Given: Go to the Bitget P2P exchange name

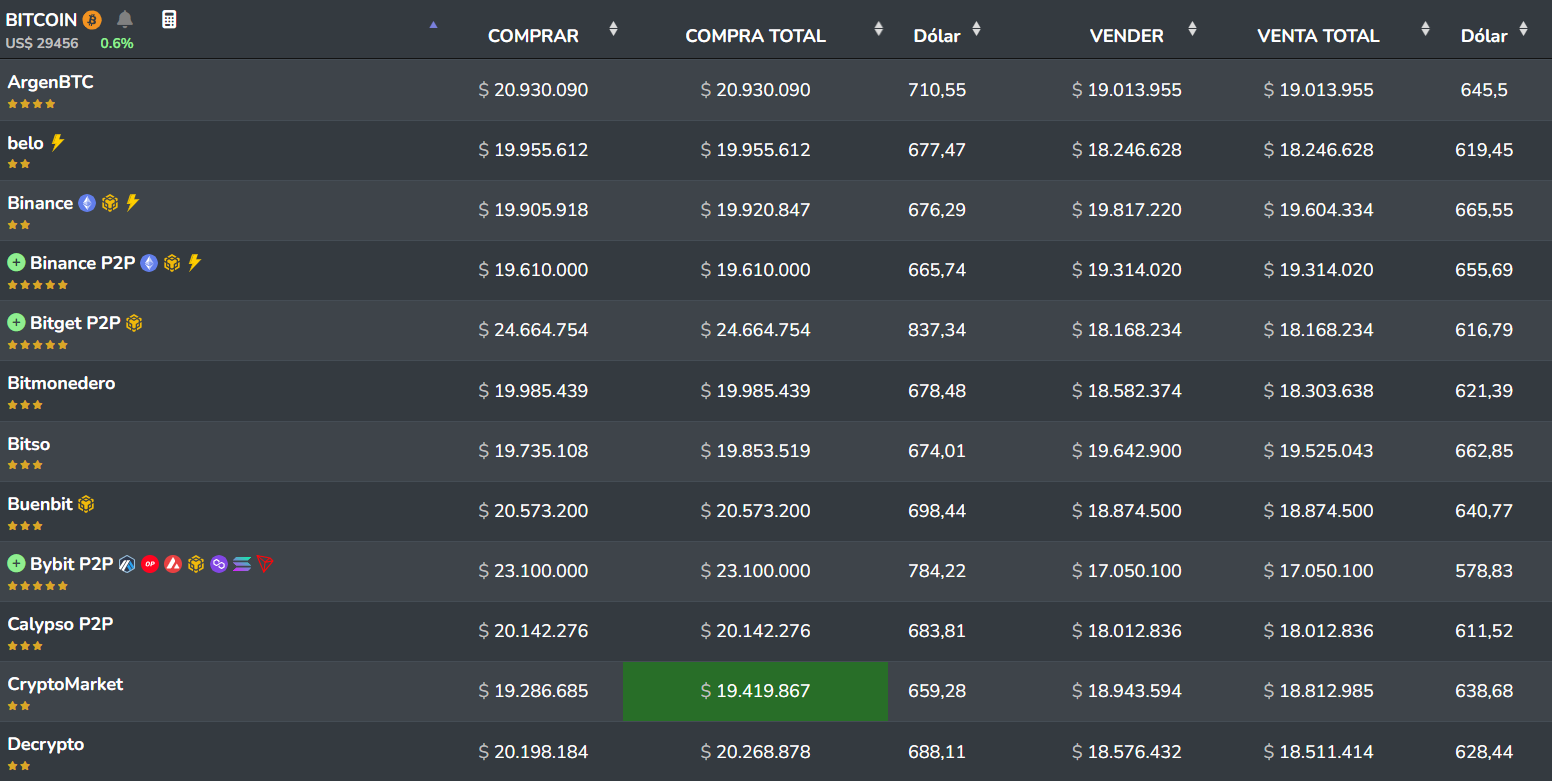Looking at the screenshot, I should (x=75, y=323).
